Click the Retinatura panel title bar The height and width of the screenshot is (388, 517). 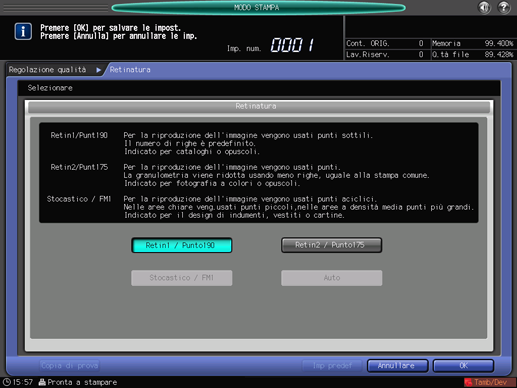click(259, 106)
